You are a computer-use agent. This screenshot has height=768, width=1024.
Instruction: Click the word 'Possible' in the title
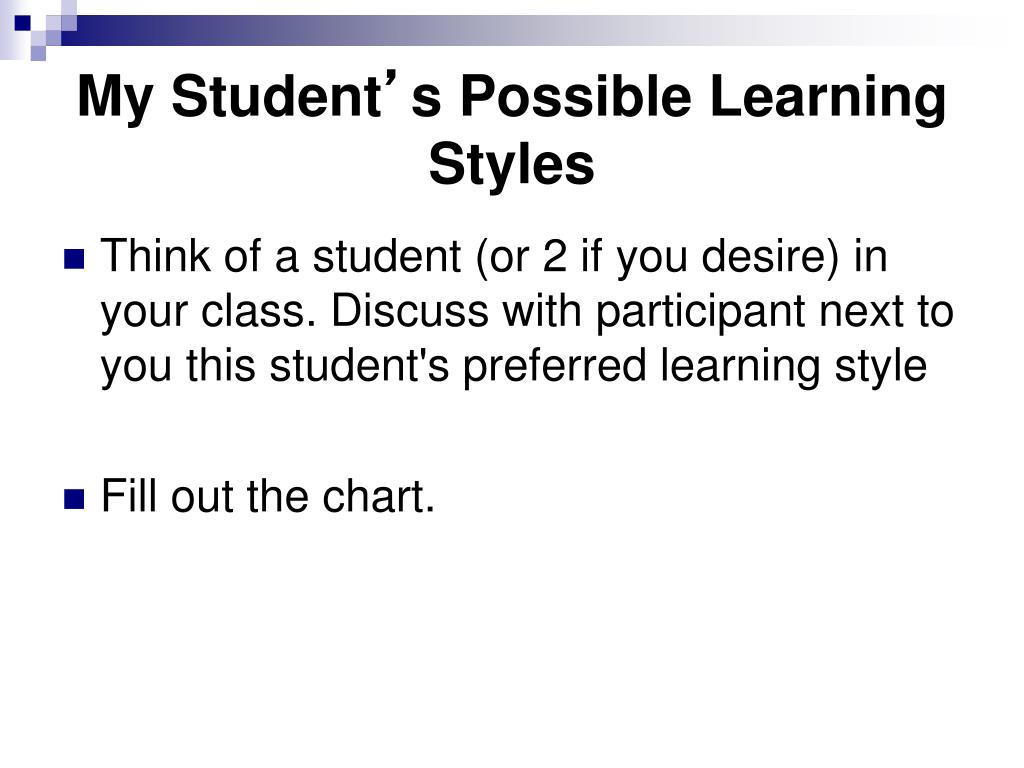click(575, 97)
